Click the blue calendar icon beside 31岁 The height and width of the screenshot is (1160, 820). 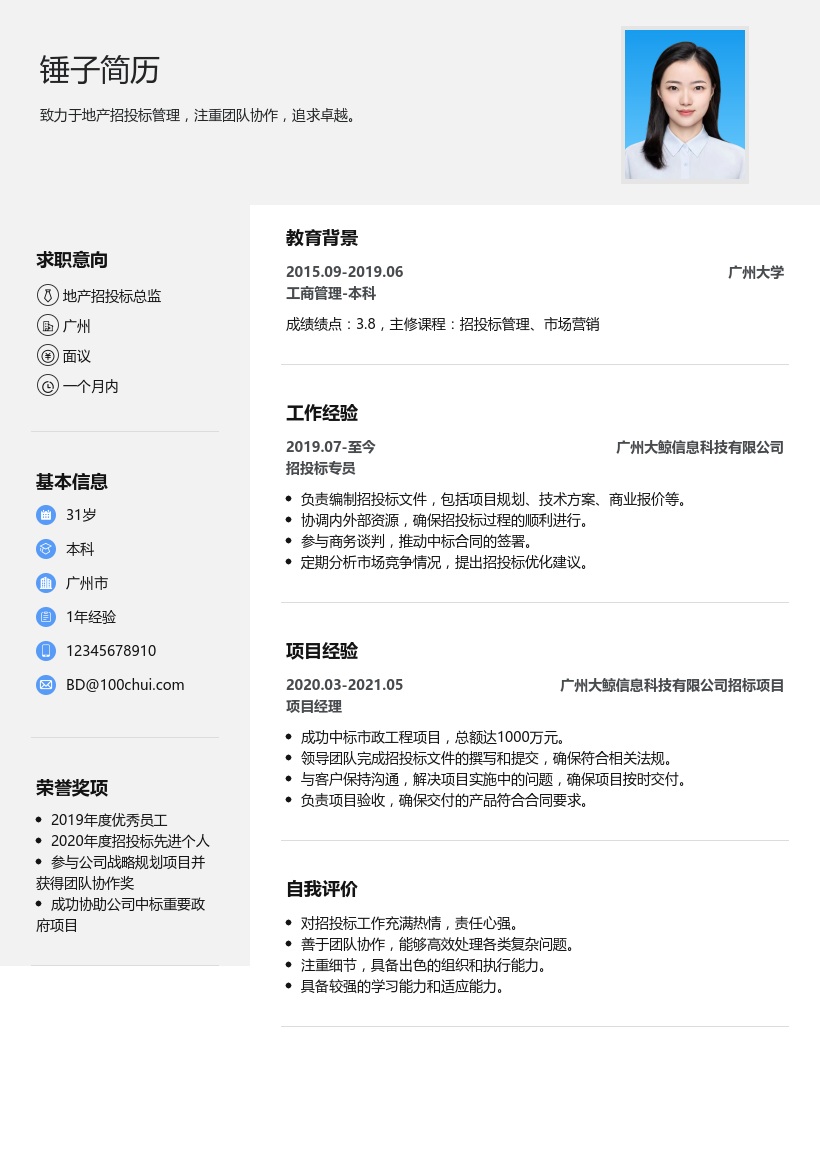46,515
